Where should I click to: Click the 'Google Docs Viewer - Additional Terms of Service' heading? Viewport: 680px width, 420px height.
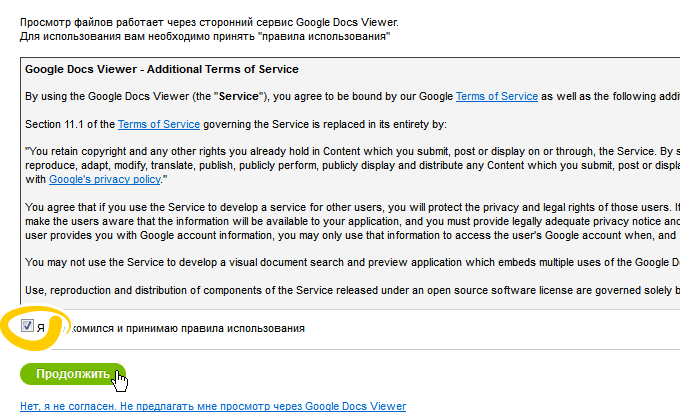click(x=162, y=69)
